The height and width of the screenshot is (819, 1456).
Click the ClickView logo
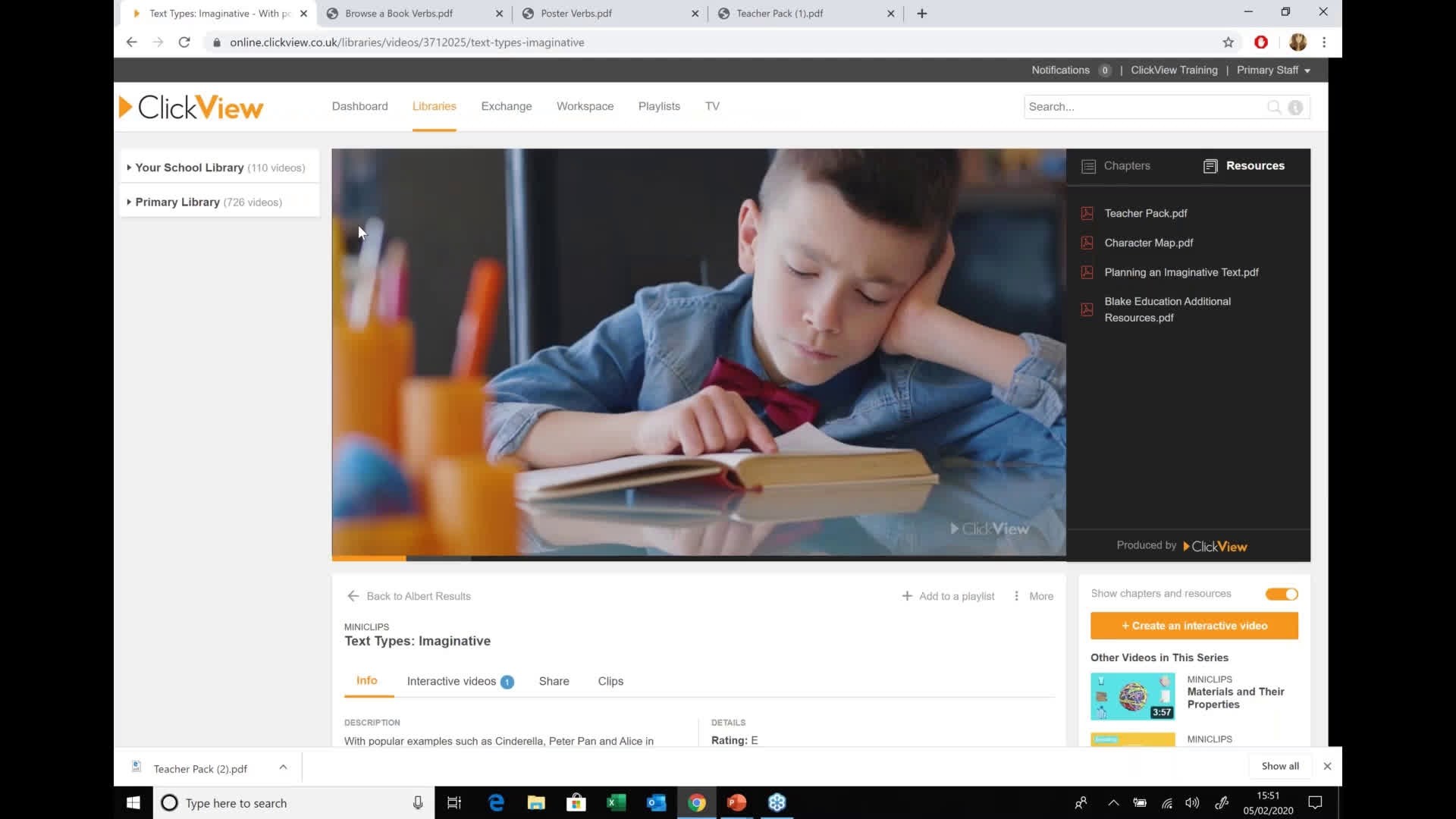pos(190,106)
